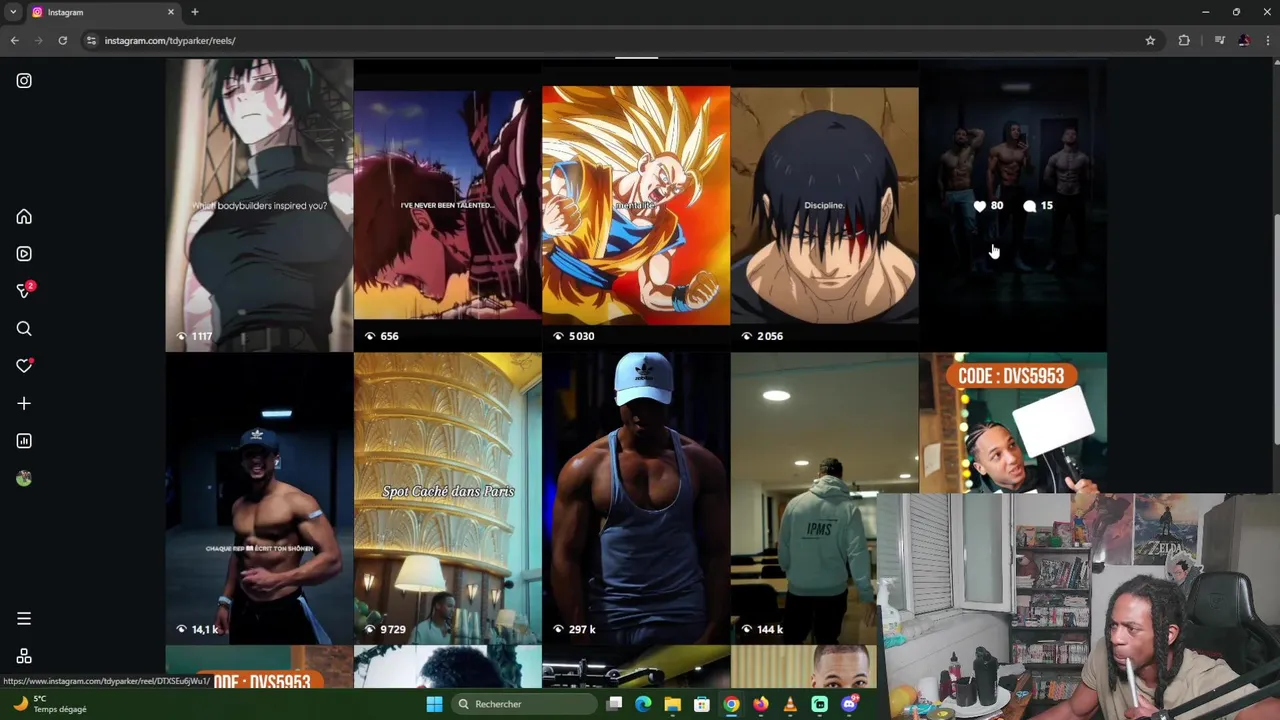Screen dimensions: 1280x720
Task: Open Firefox from the taskbar
Action: click(761, 704)
